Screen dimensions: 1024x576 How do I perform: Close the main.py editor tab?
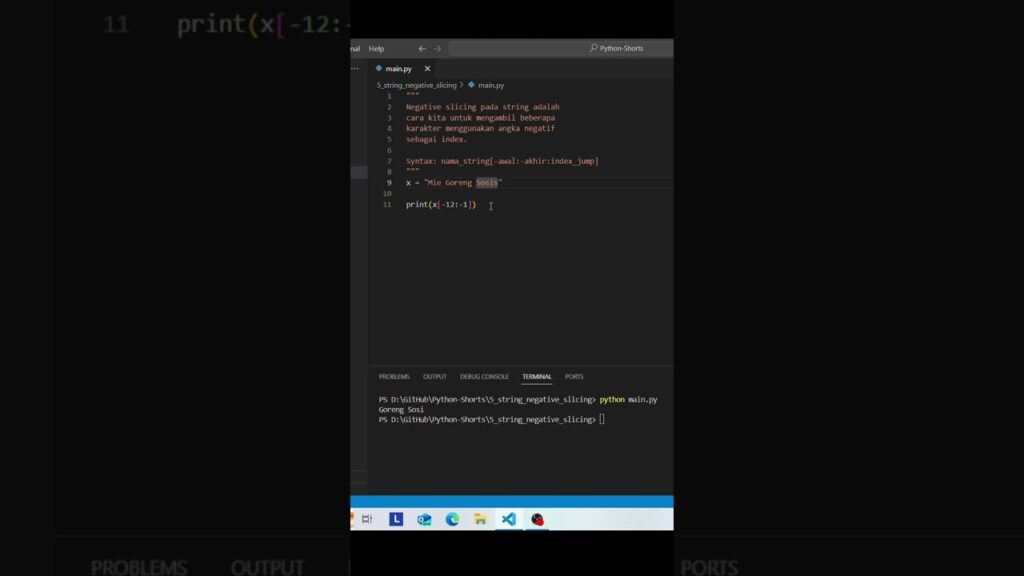pos(428,69)
